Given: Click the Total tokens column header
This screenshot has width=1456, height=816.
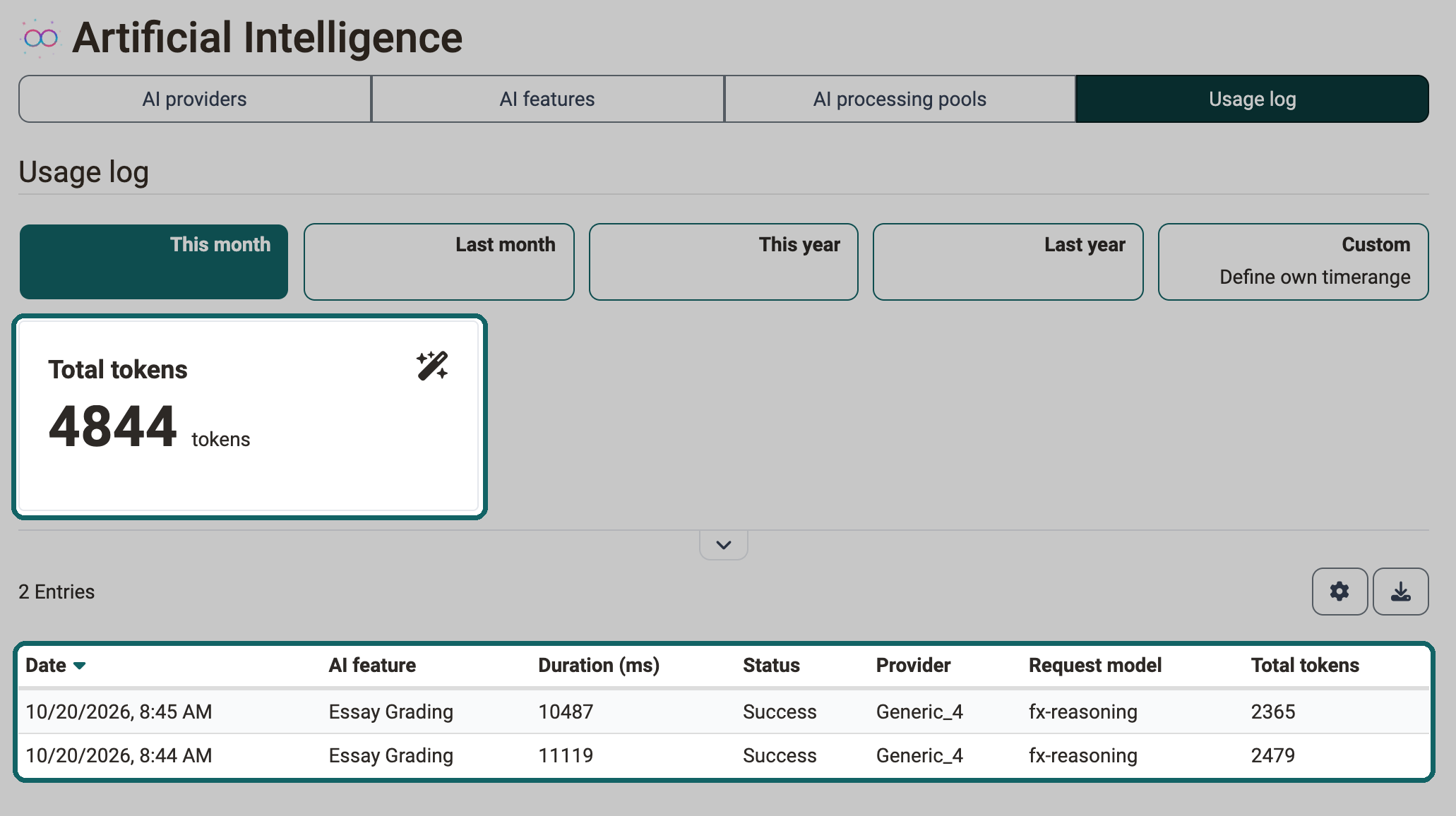Looking at the screenshot, I should coord(1305,666).
